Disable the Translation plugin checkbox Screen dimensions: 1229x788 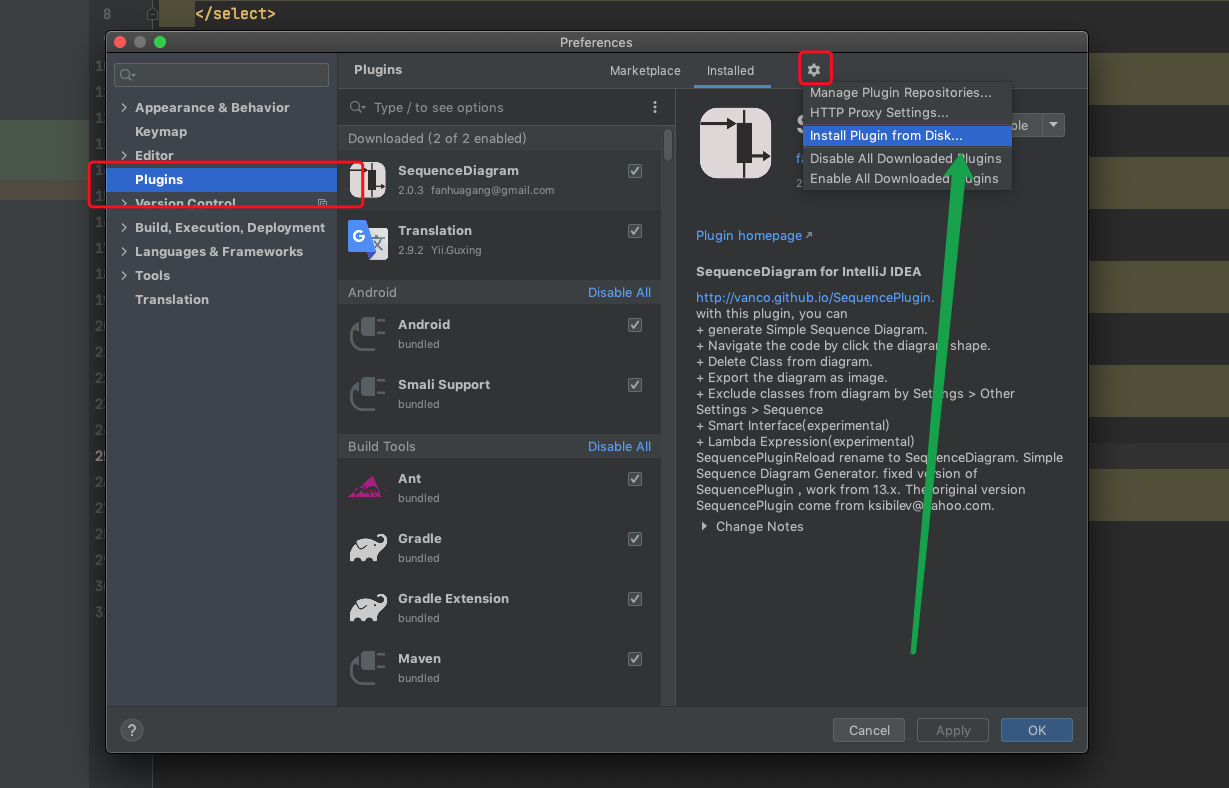click(x=634, y=231)
